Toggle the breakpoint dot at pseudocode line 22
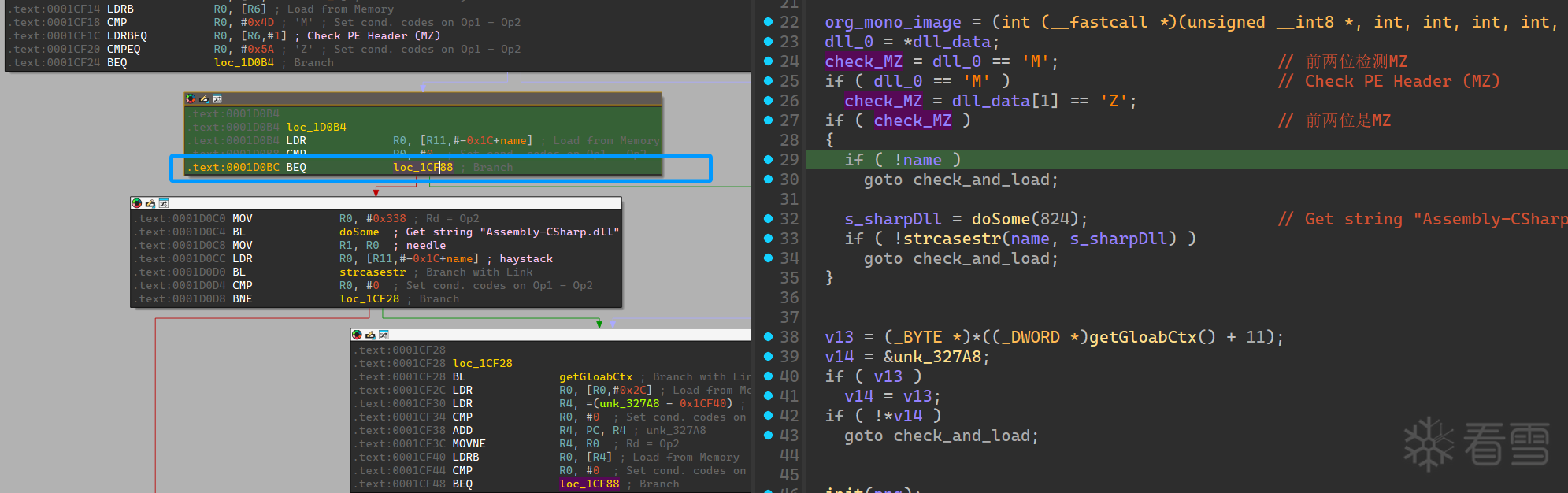Image resolution: width=1568 pixels, height=493 pixels. click(768, 22)
